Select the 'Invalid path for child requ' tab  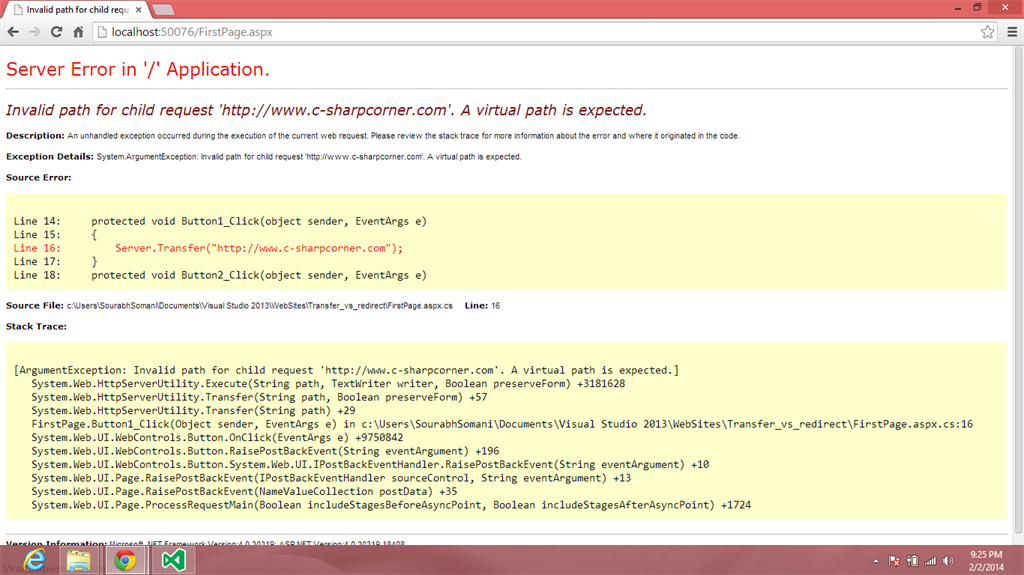point(77,10)
